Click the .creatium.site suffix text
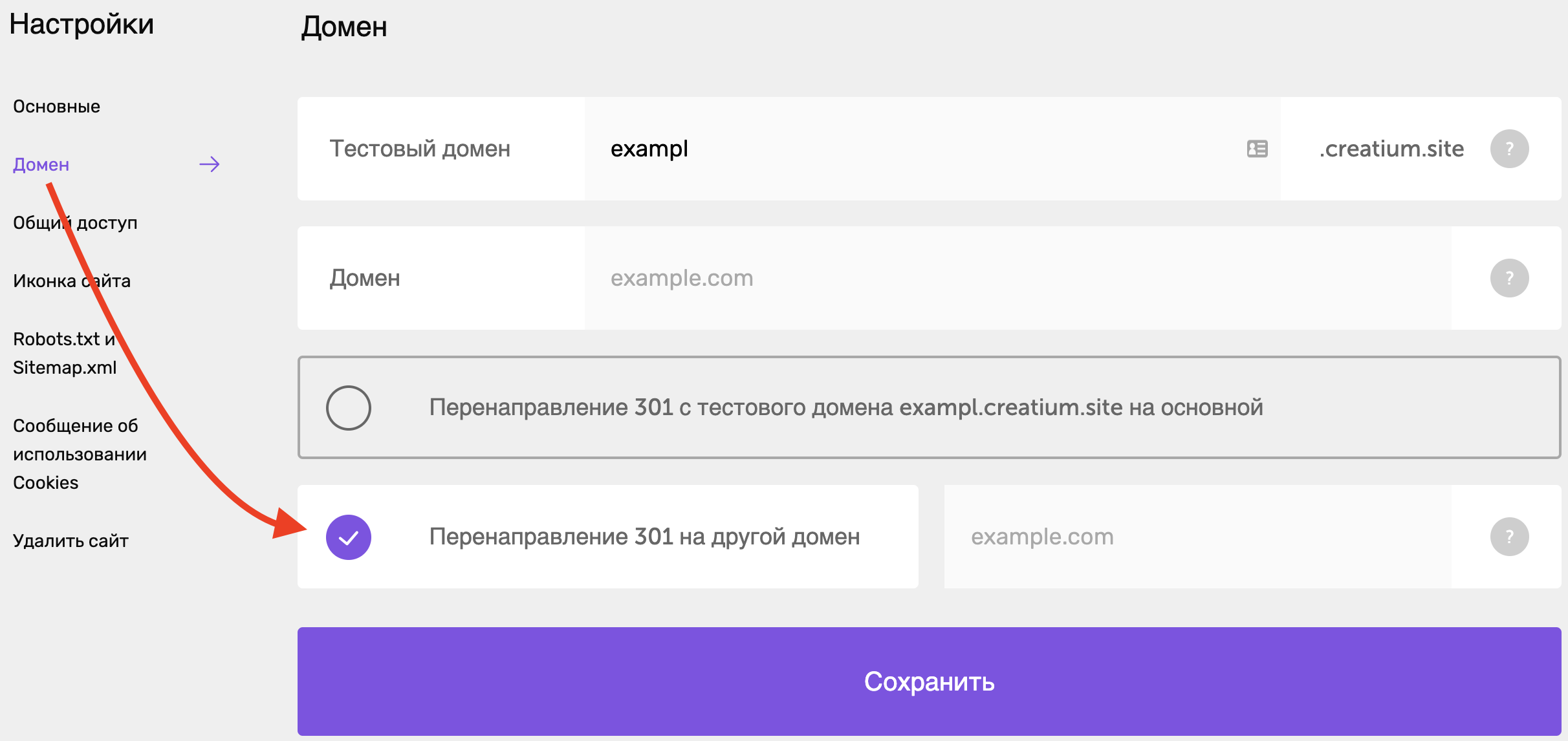Viewport: 1568px width, 741px height. tap(1391, 149)
